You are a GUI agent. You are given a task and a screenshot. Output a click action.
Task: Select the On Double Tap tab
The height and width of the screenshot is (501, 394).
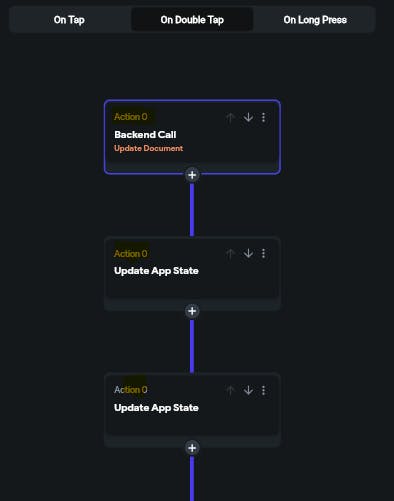(x=192, y=20)
